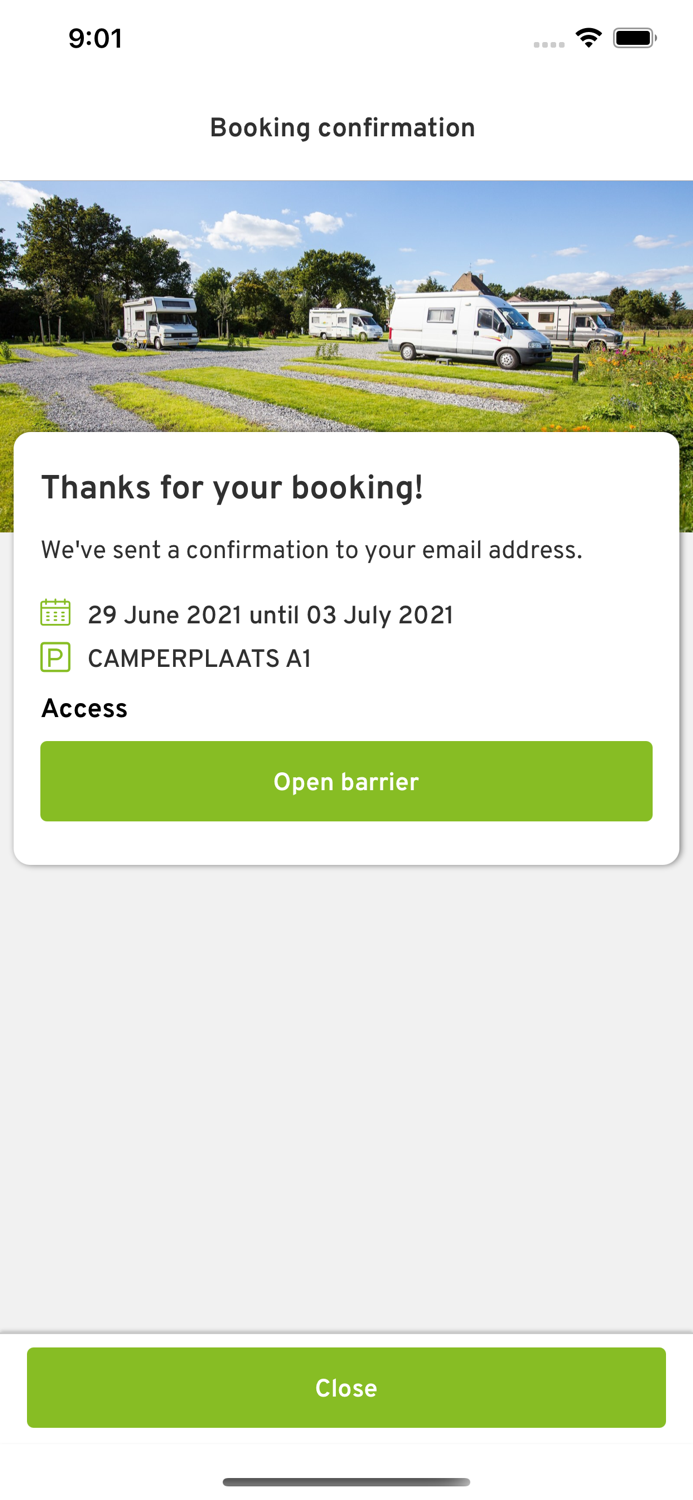This screenshot has width=693, height=1500.
Task: Click the Thanks for your booking heading
Action: click(x=232, y=487)
